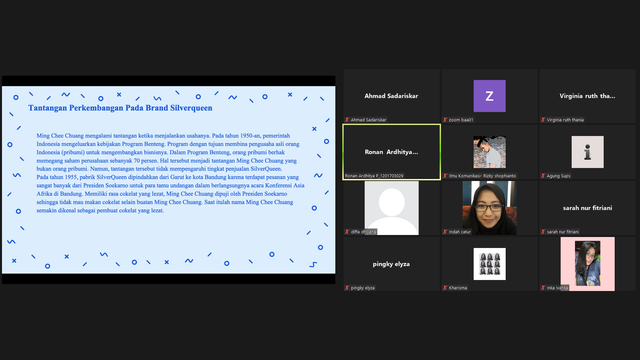Click the 'Agung Sups' name label

tap(558, 176)
